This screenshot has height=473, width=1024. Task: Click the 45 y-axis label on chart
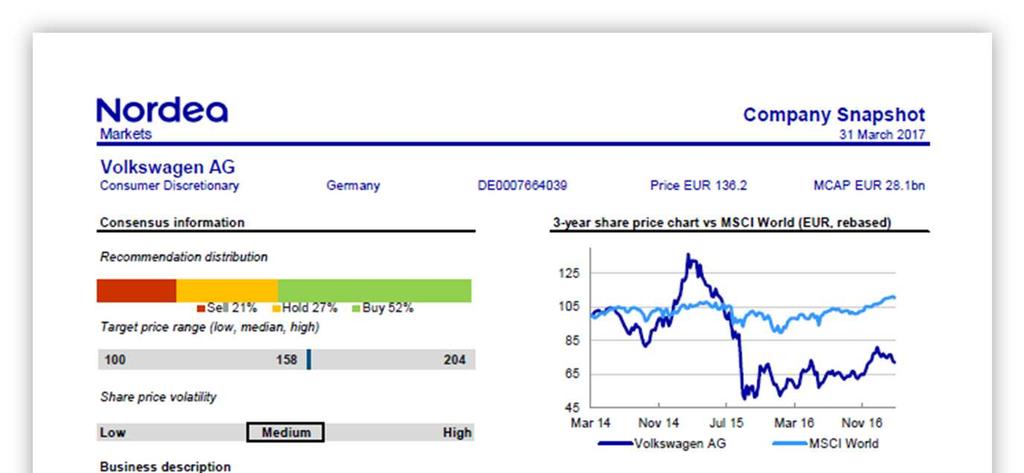pos(573,408)
